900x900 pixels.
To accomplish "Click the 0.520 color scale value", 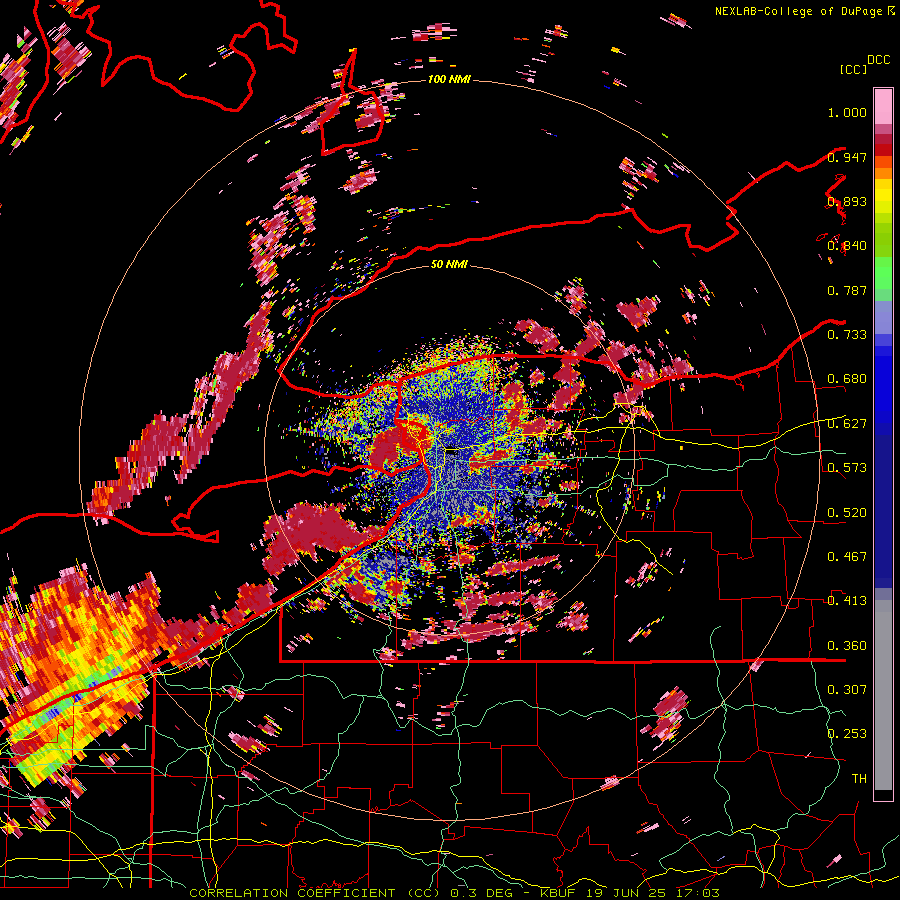I will point(847,513).
